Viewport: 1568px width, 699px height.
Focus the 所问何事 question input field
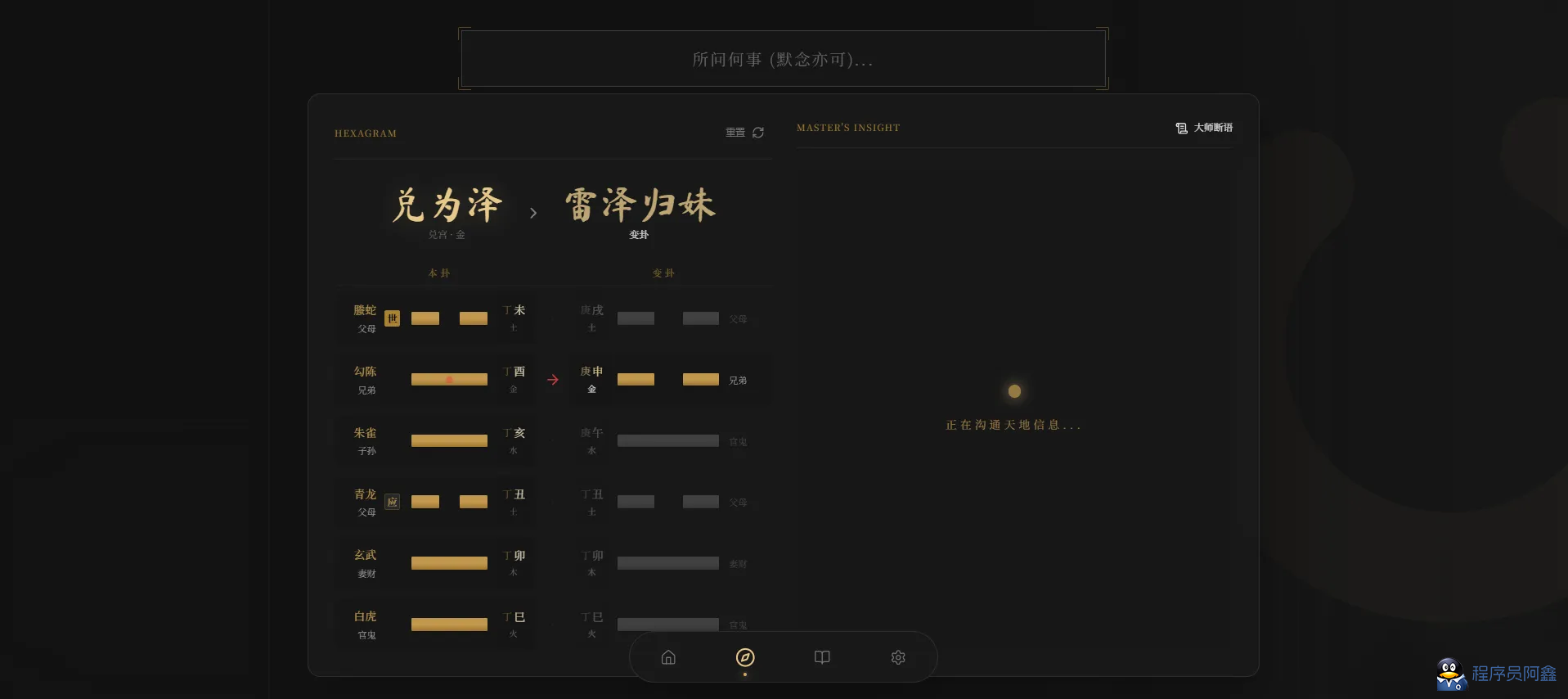click(x=783, y=59)
